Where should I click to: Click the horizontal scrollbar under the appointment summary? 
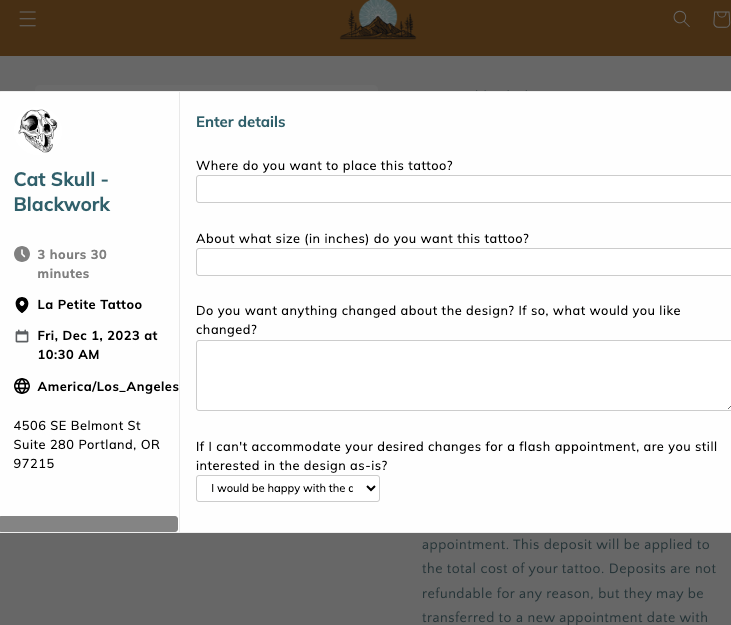[x=89, y=524]
